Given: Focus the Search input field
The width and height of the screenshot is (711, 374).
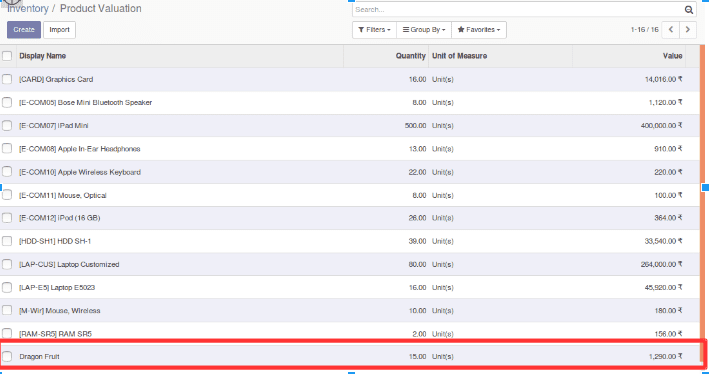Looking at the screenshot, I should (x=518, y=10).
